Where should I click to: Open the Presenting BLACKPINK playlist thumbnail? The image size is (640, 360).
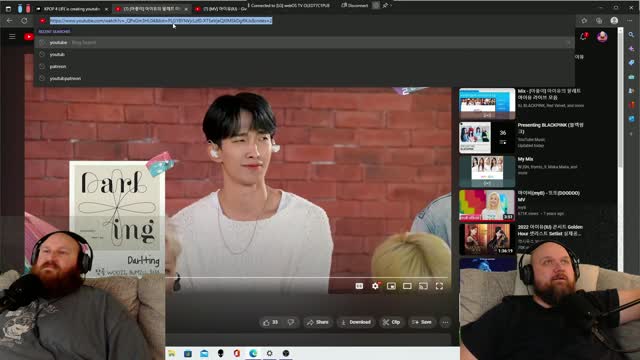coord(487,138)
